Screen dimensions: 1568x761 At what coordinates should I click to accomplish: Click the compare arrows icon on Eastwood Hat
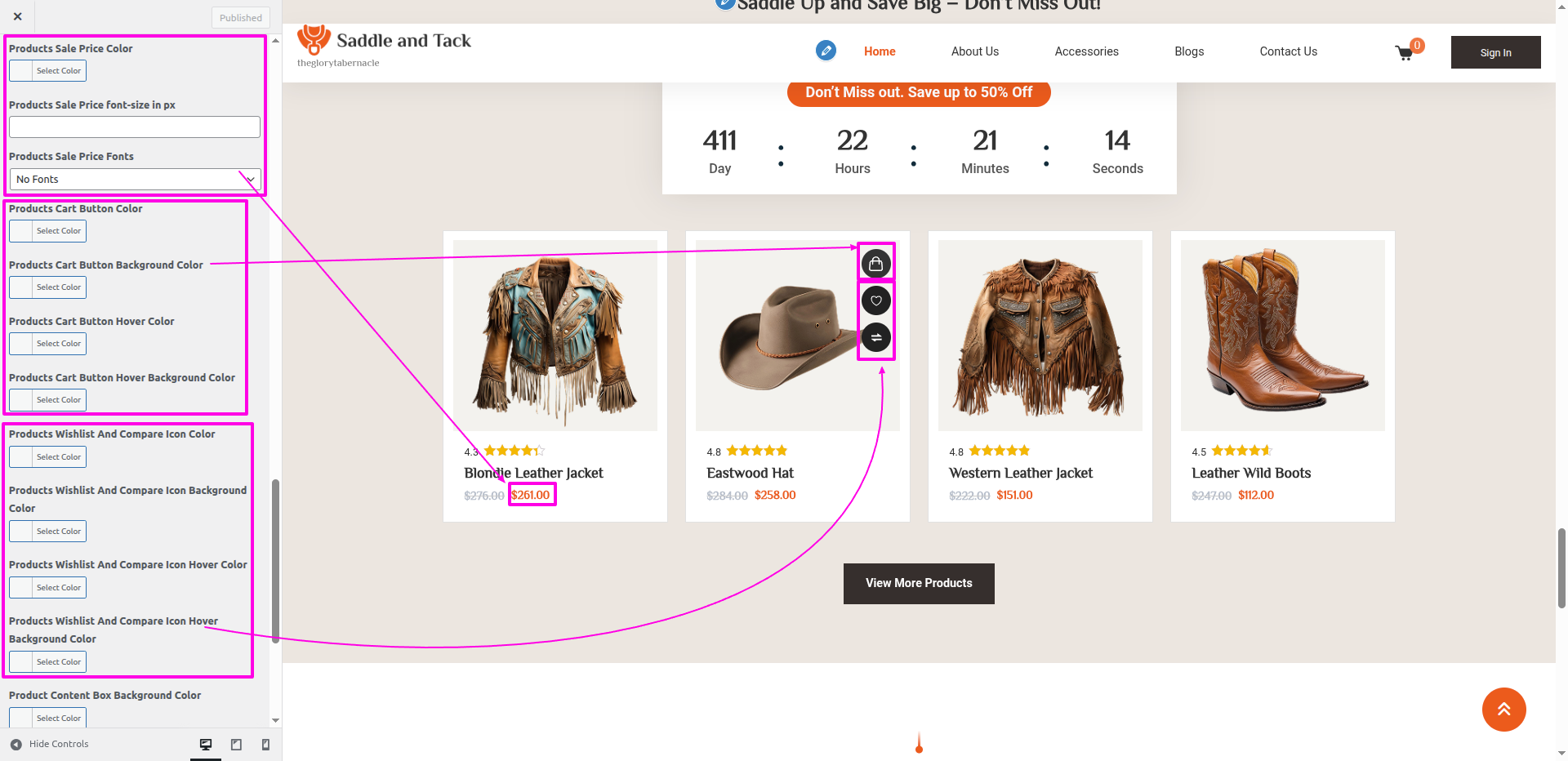pyautogui.click(x=875, y=337)
